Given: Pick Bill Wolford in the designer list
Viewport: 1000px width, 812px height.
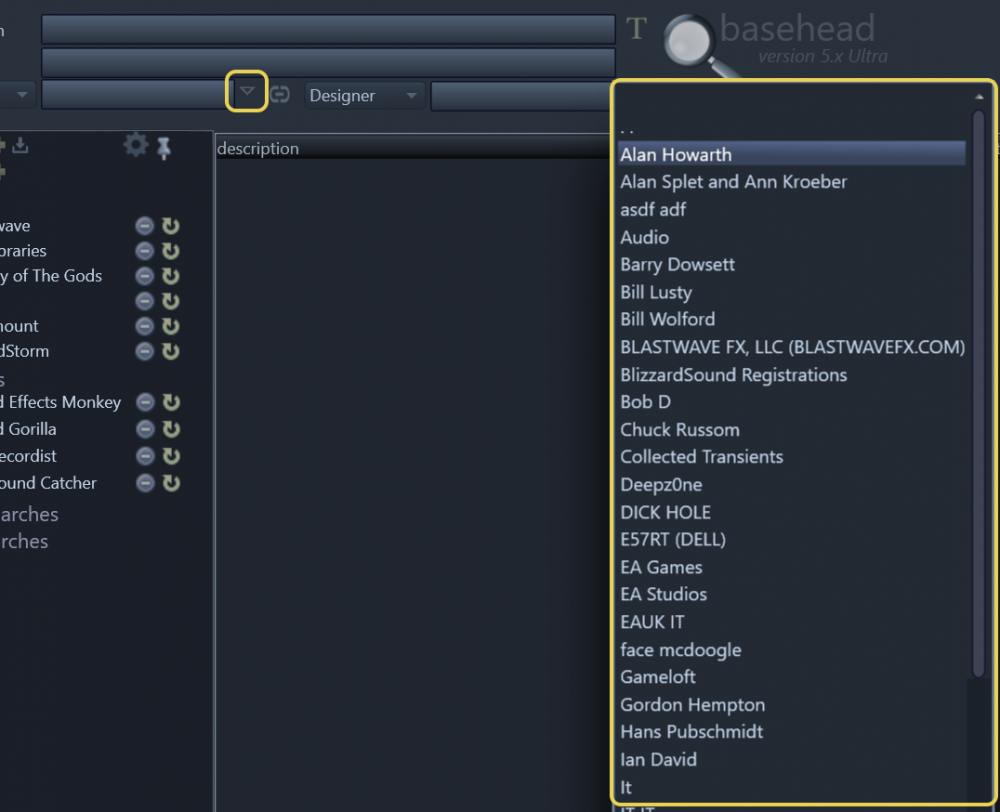Looking at the screenshot, I should pos(668,319).
